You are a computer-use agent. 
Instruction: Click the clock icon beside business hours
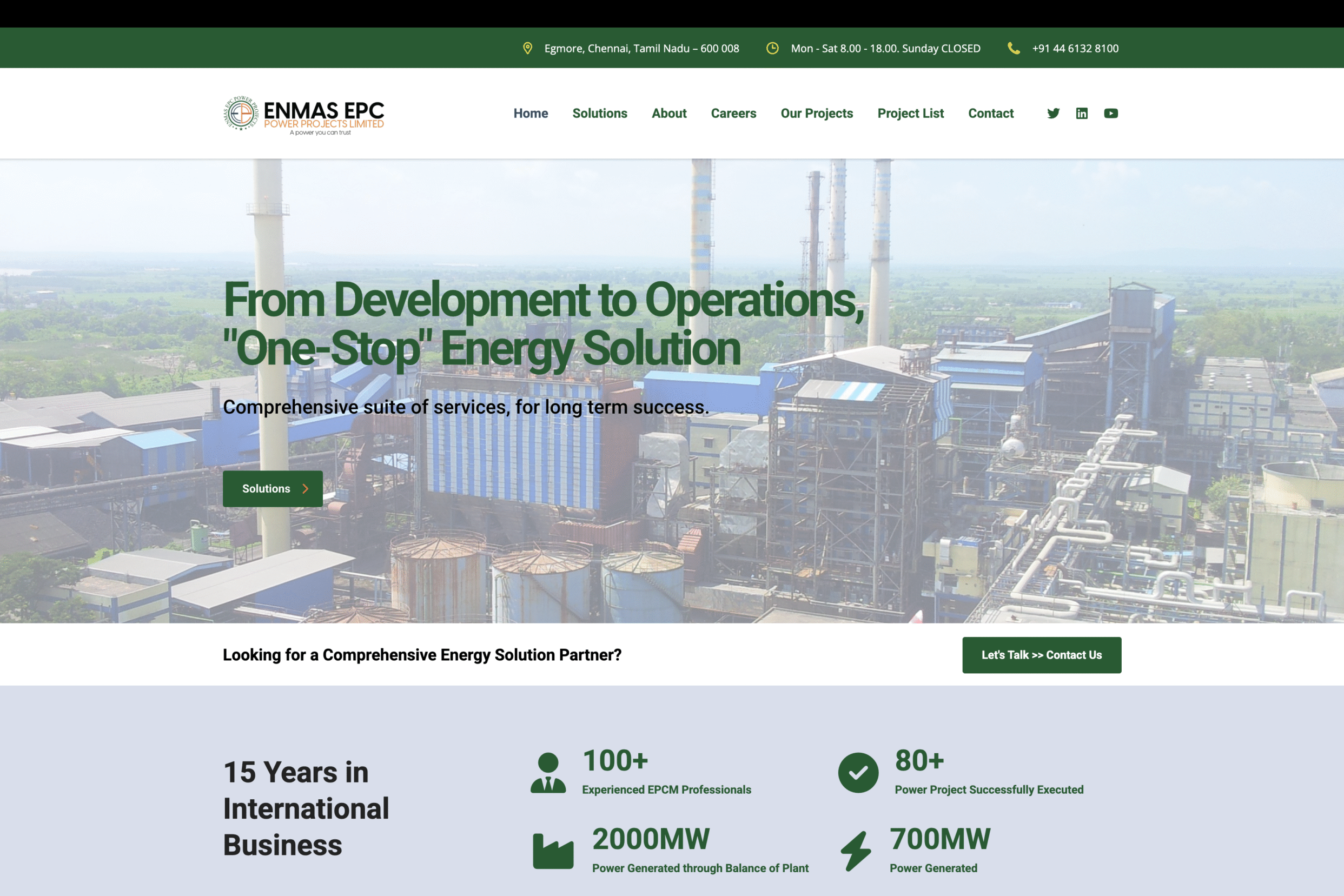click(772, 48)
